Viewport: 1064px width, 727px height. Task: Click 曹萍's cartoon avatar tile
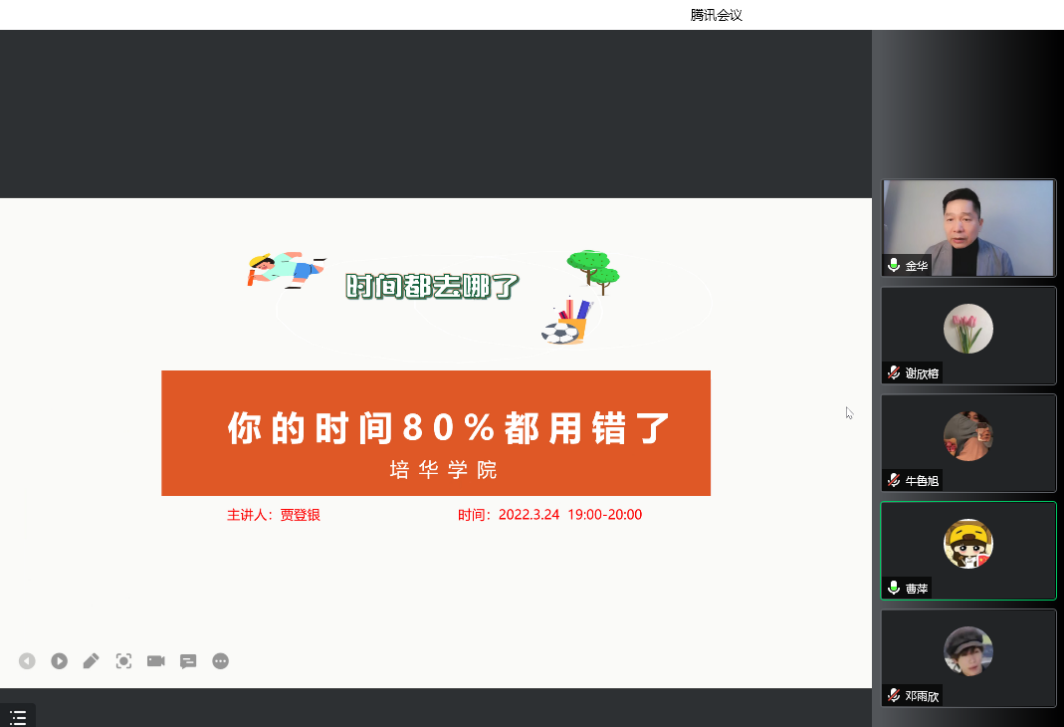point(968,544)
